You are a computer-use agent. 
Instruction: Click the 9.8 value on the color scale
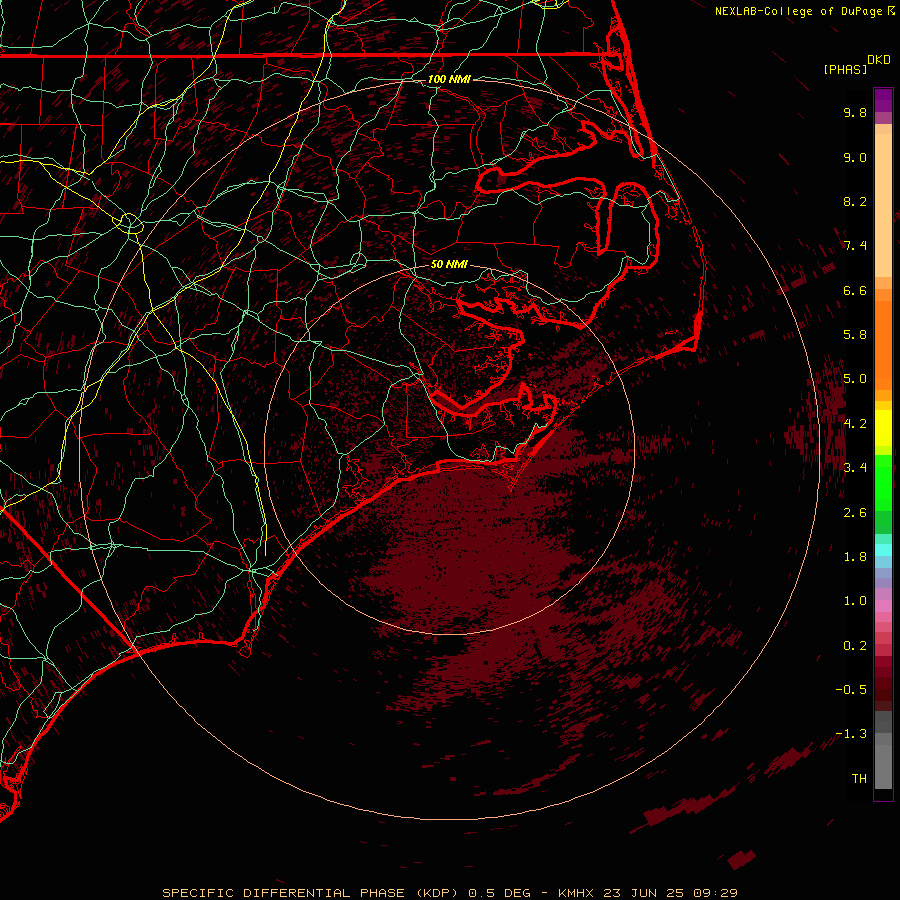[x=855, y=112]
